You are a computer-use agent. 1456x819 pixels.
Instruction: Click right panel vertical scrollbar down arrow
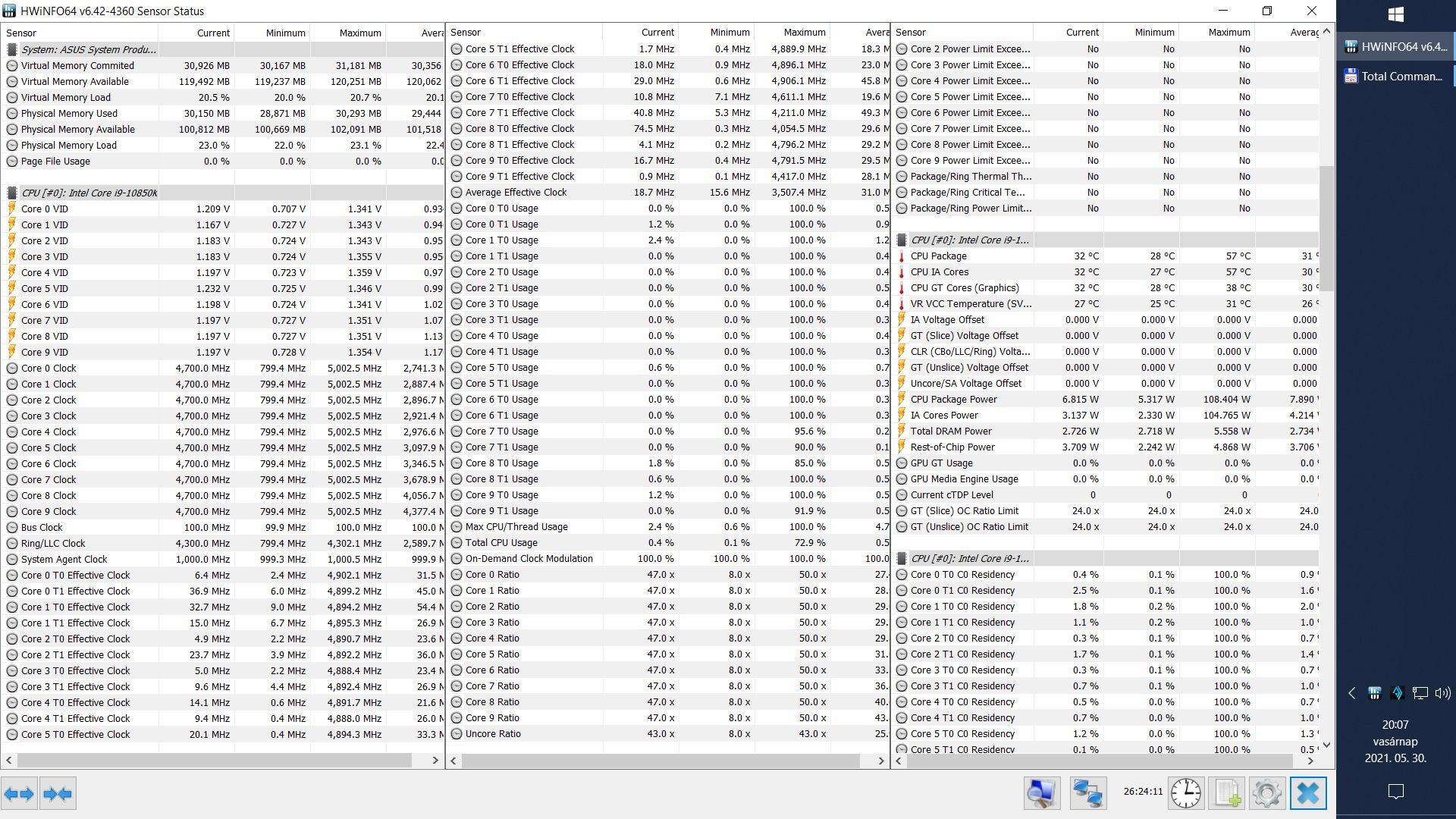1326,745
